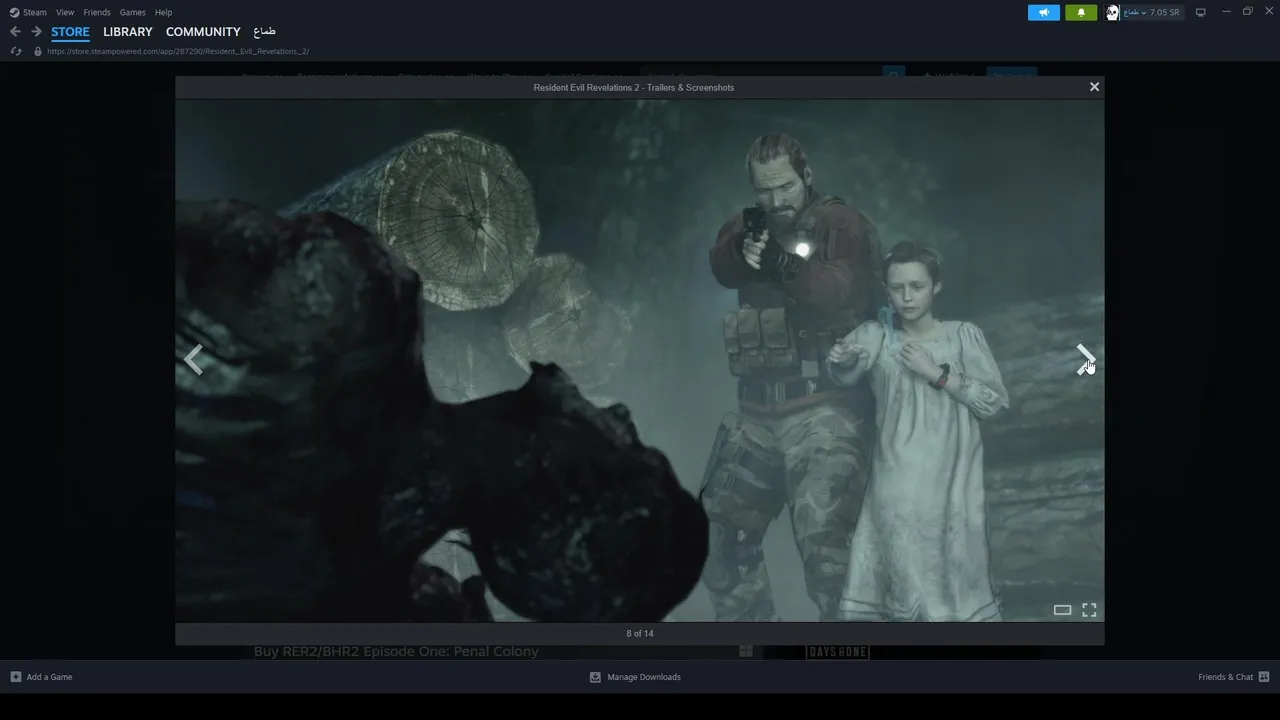Open the Friends menu
Viewport: 1280px width, 720px height.
97,12
